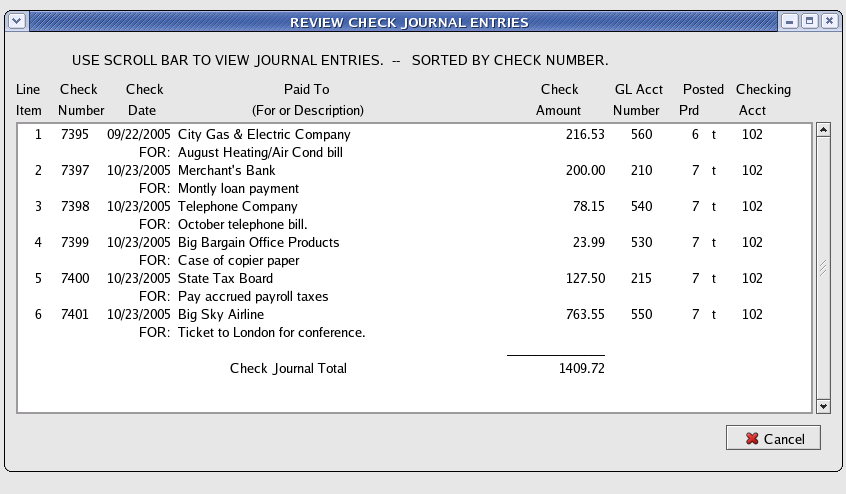This screenshot has width=846, height=494.
Task: Close the window with the title bar X
Action: click(828, 21)
